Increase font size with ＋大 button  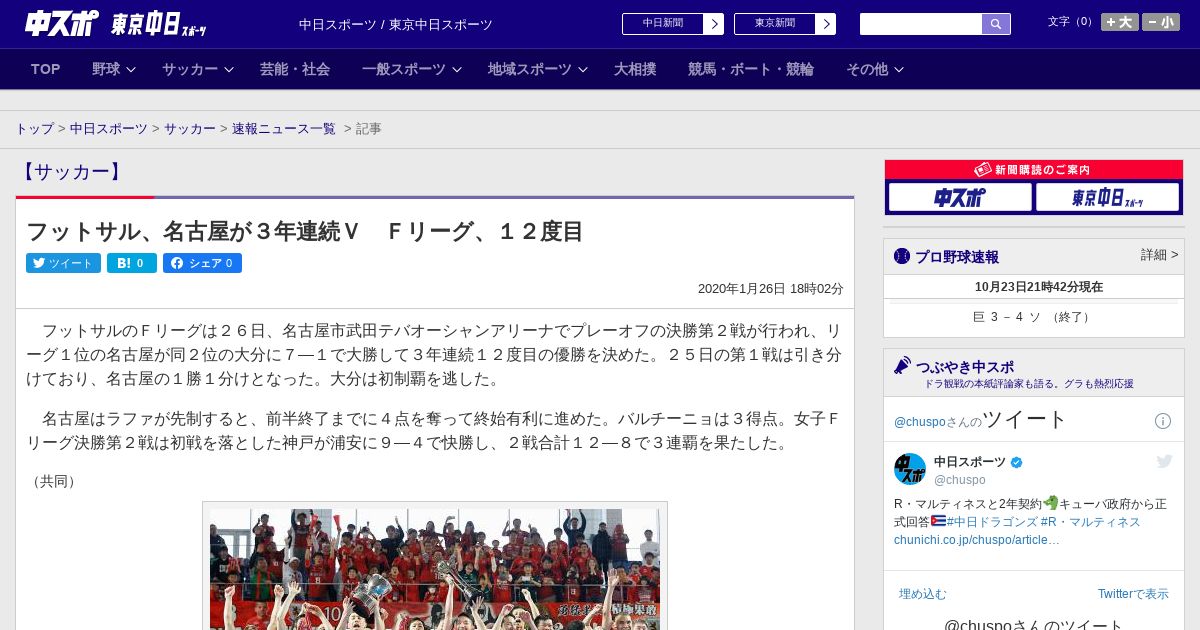1120,22
